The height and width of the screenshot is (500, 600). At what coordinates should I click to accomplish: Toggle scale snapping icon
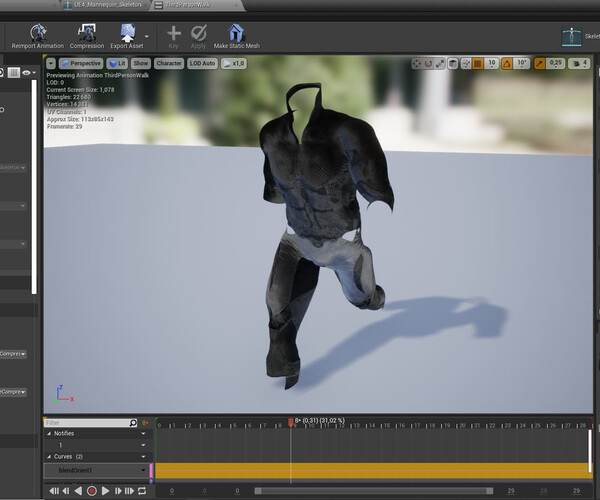(x=540, y=64)
